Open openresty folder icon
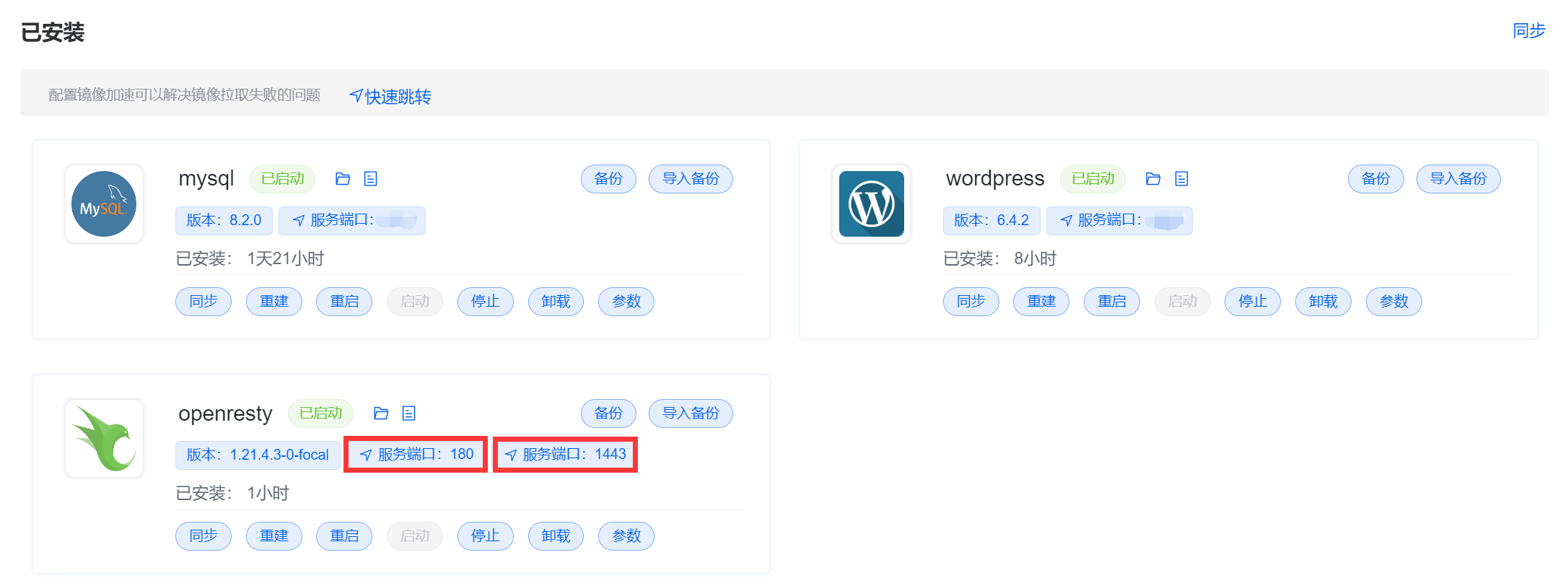 coord(381,414)
